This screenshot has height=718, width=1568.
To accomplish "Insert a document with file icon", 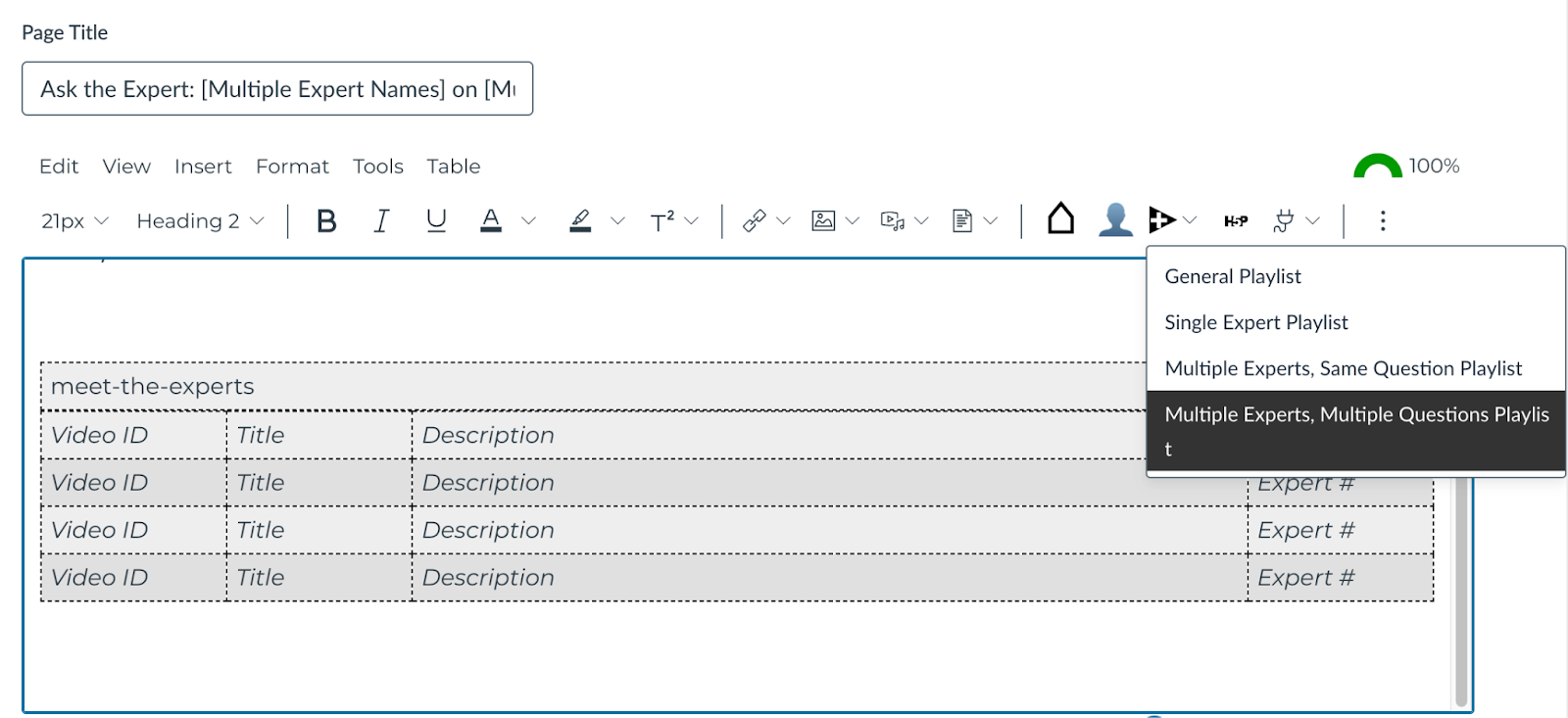I will coord(962,221).
